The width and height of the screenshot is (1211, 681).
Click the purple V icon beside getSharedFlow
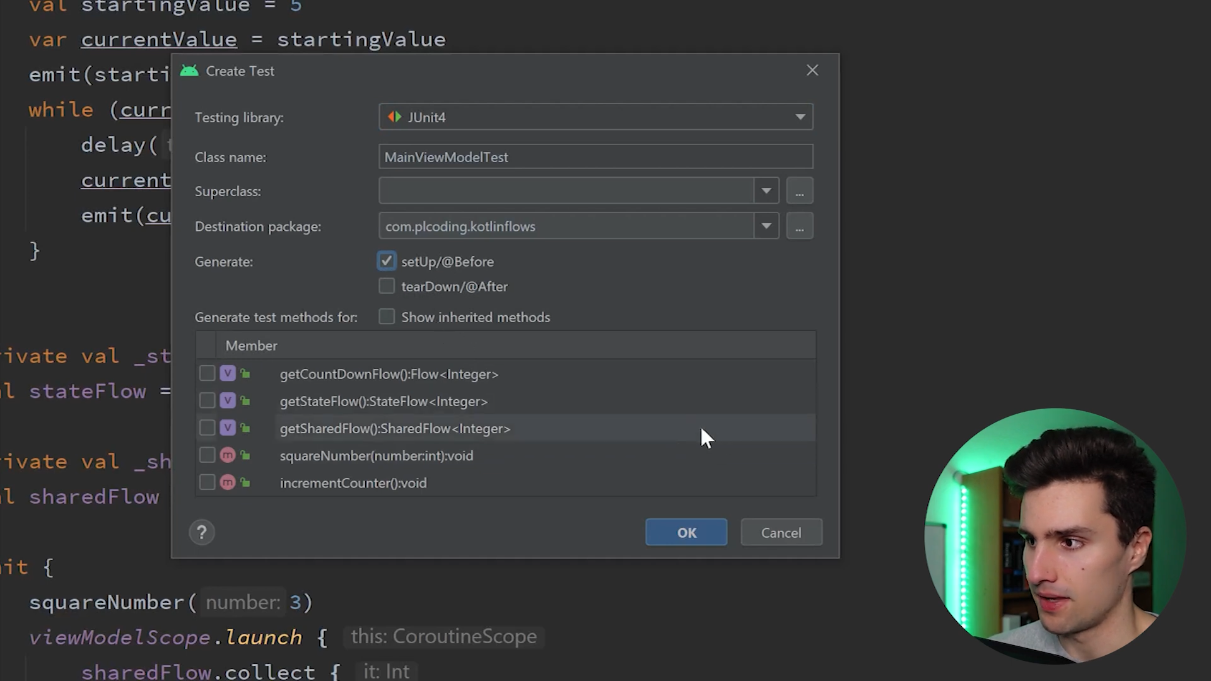point(228,427)
